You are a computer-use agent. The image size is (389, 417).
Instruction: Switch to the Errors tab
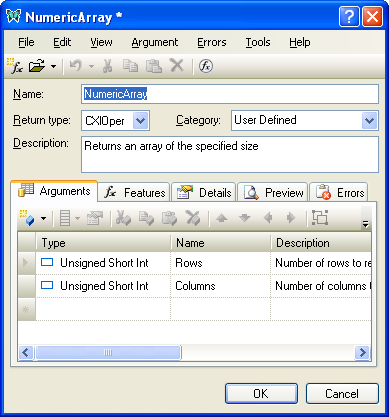click(x=339, y=193)
